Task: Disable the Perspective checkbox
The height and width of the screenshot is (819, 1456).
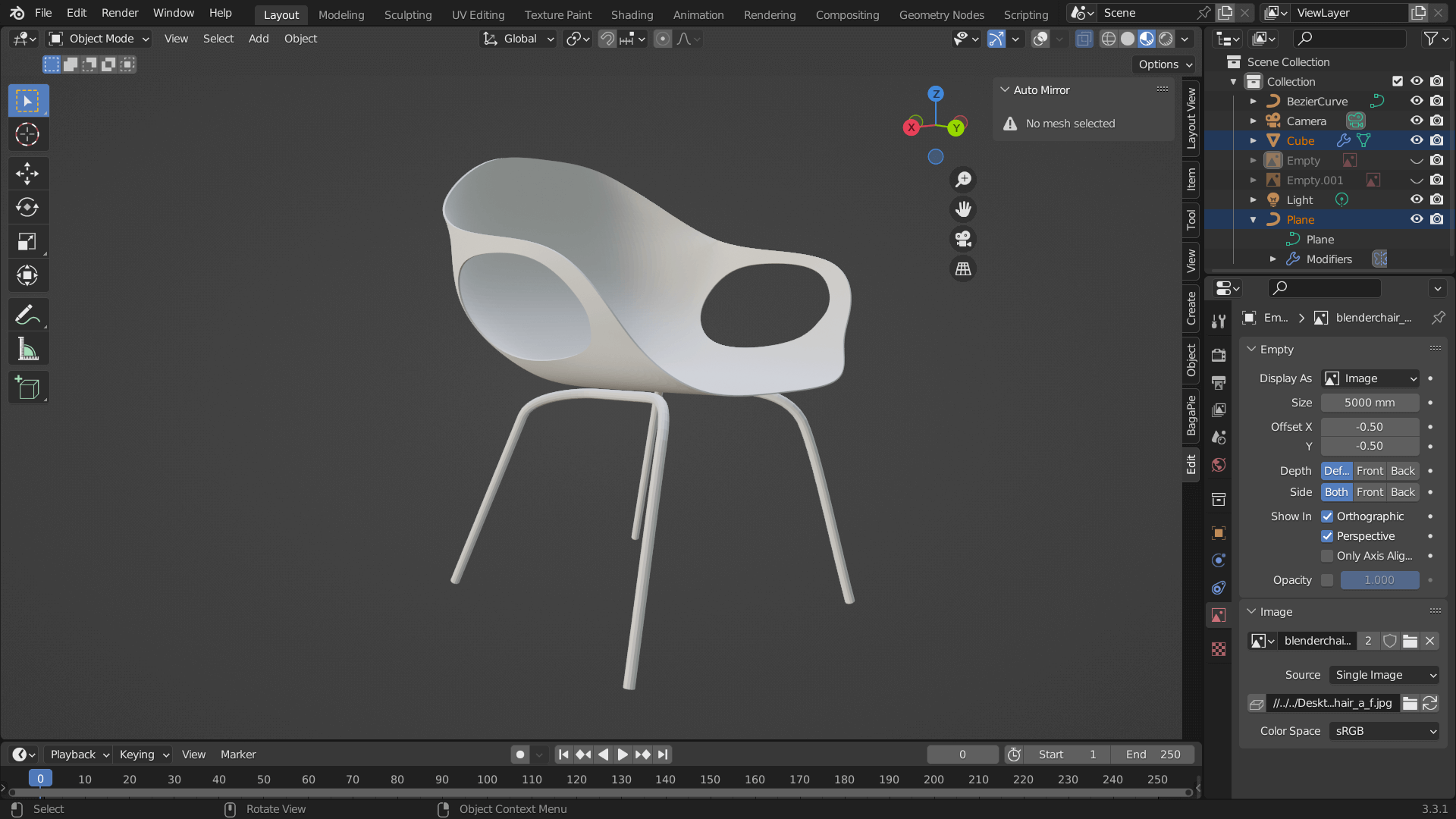Action: coord(1327,536)
